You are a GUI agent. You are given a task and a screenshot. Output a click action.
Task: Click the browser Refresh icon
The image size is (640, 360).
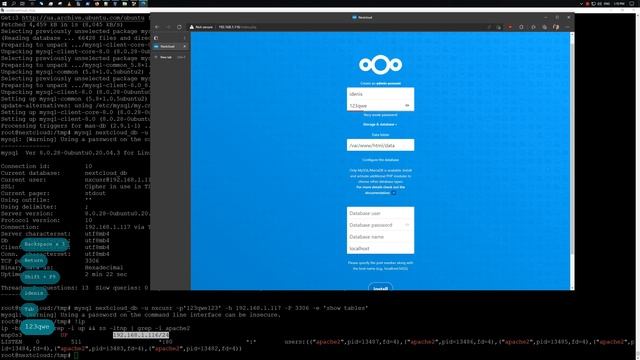click(179, 27)
